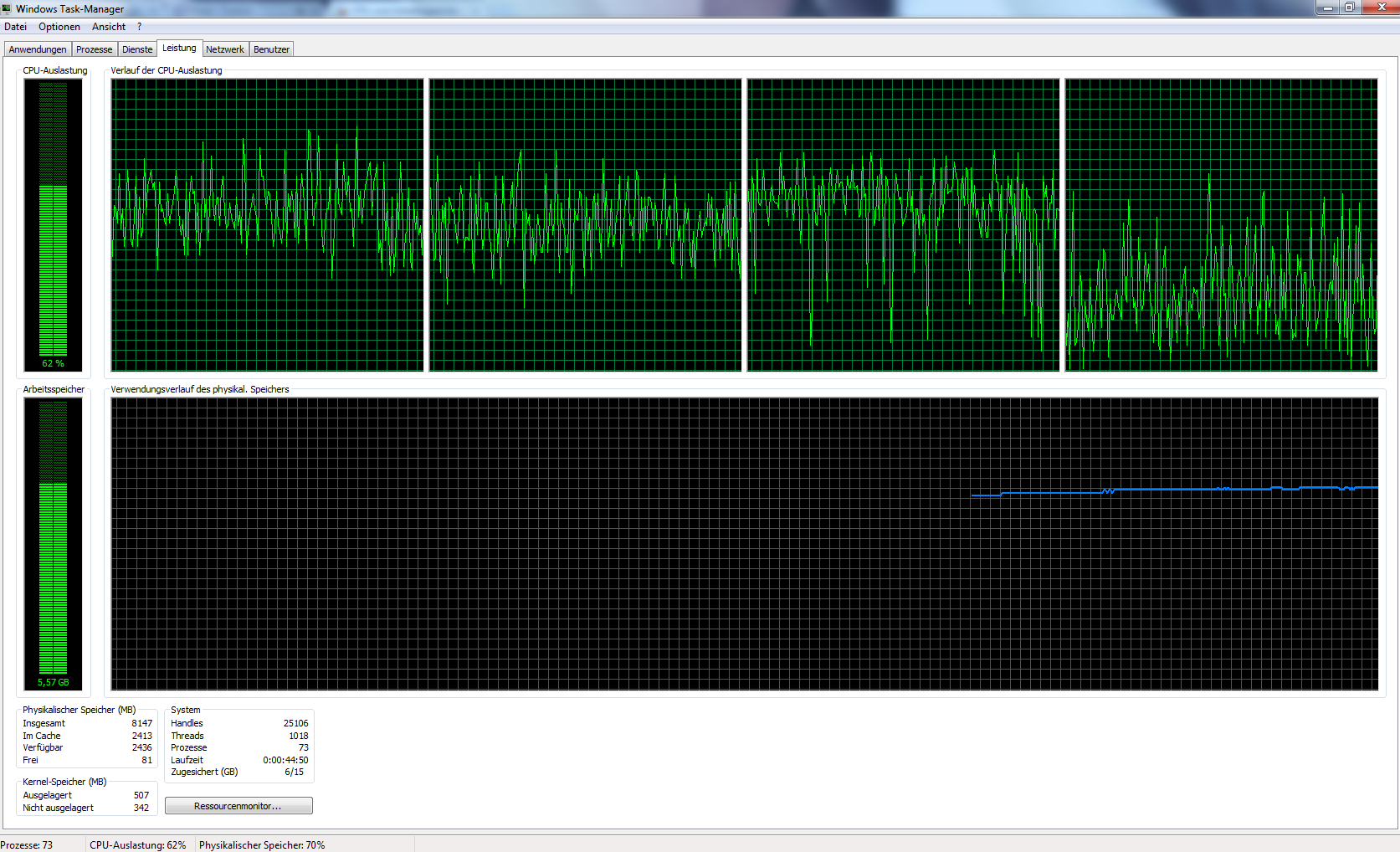This screenshot has width=1400, height=852.
Task: Click the Prozesse value 73 in System
Action: 303,747
